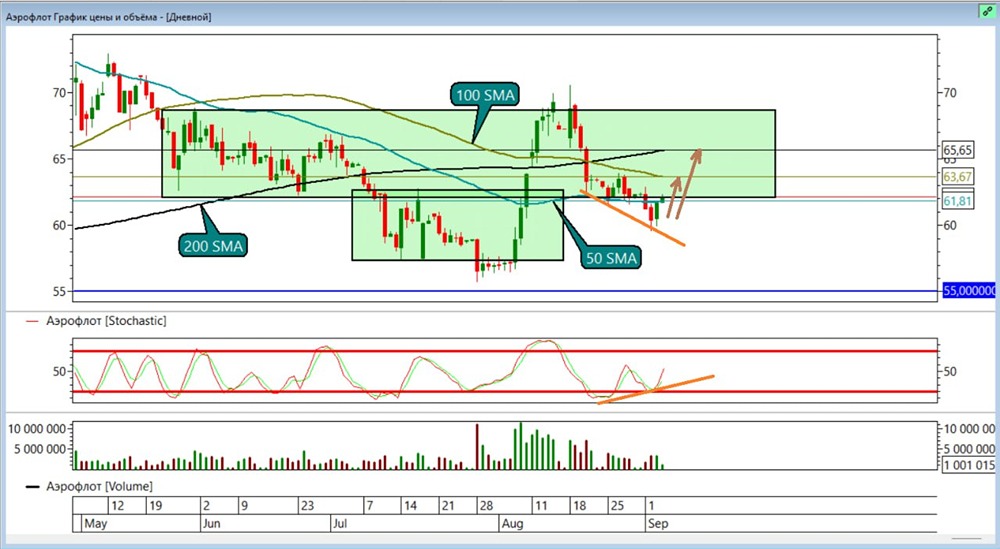Click the date label '7' on the time axis
Viewport: 1000px width, 549px height.
pyautogui.click(x=369, y=506)
